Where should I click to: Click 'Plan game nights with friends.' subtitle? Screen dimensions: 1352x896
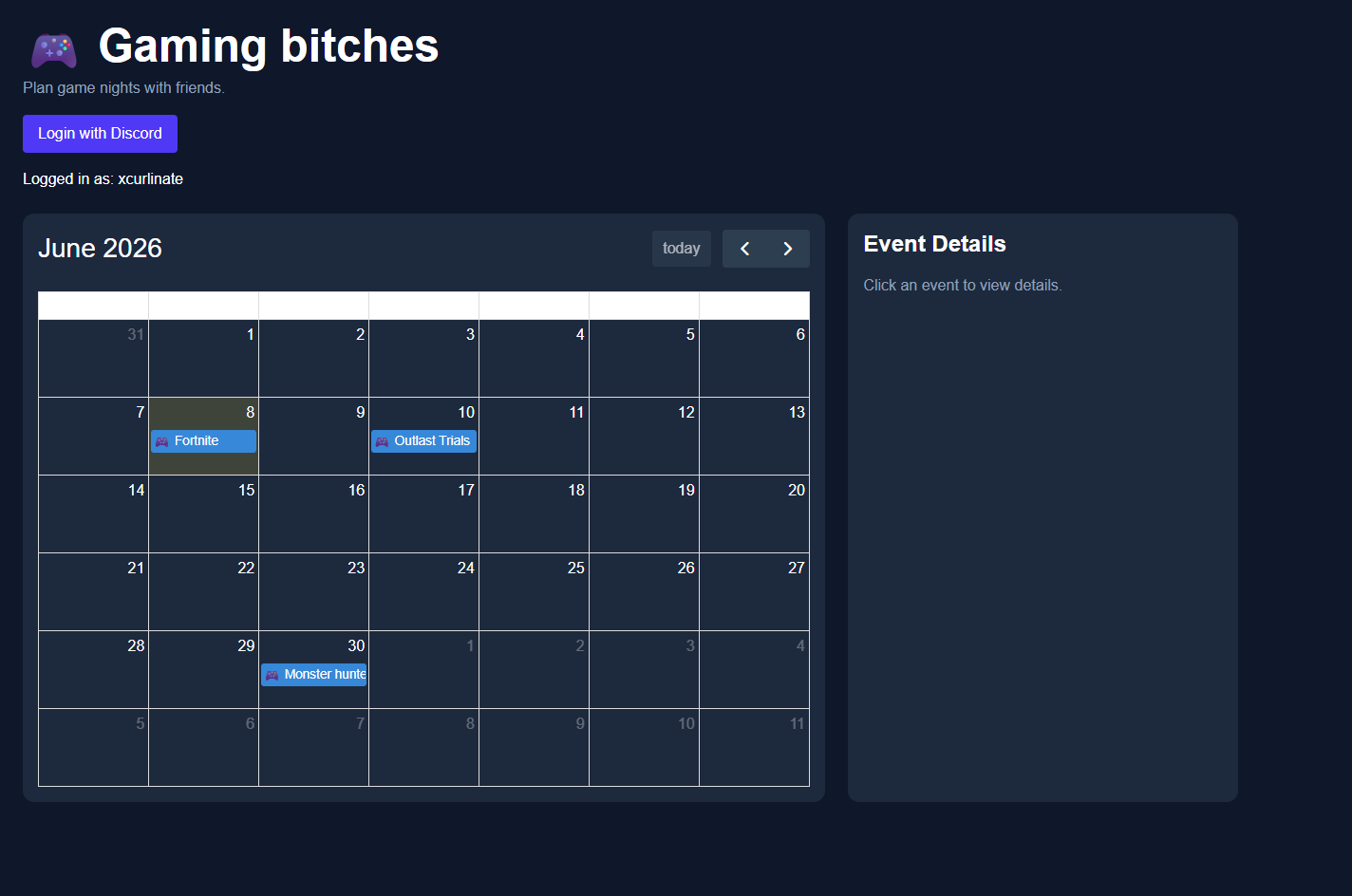pyautogui.click(x=124, y=88)
